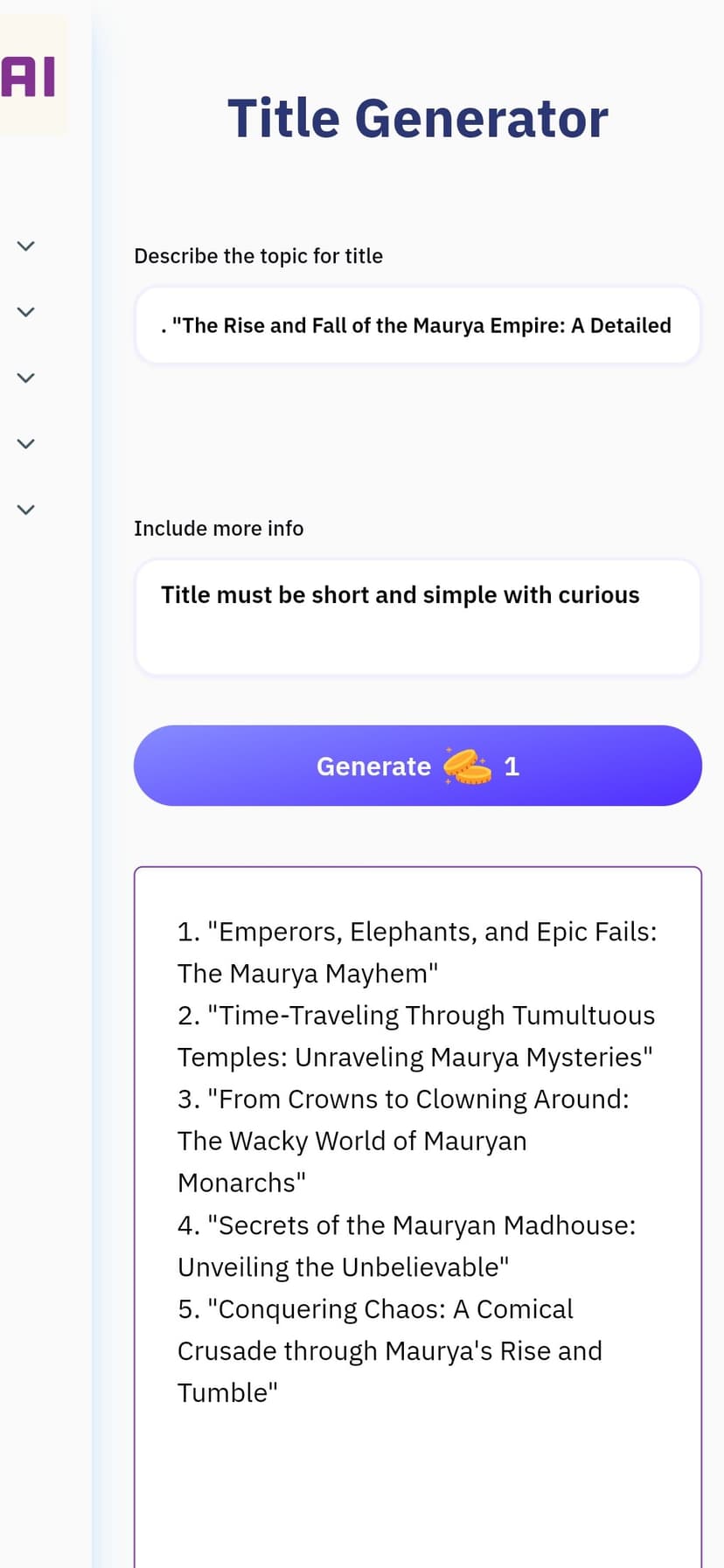The width and height of the screenshot is (724, 1568).
Task: Expand the third sidebar chevron
Action: [x=26, y=378]
